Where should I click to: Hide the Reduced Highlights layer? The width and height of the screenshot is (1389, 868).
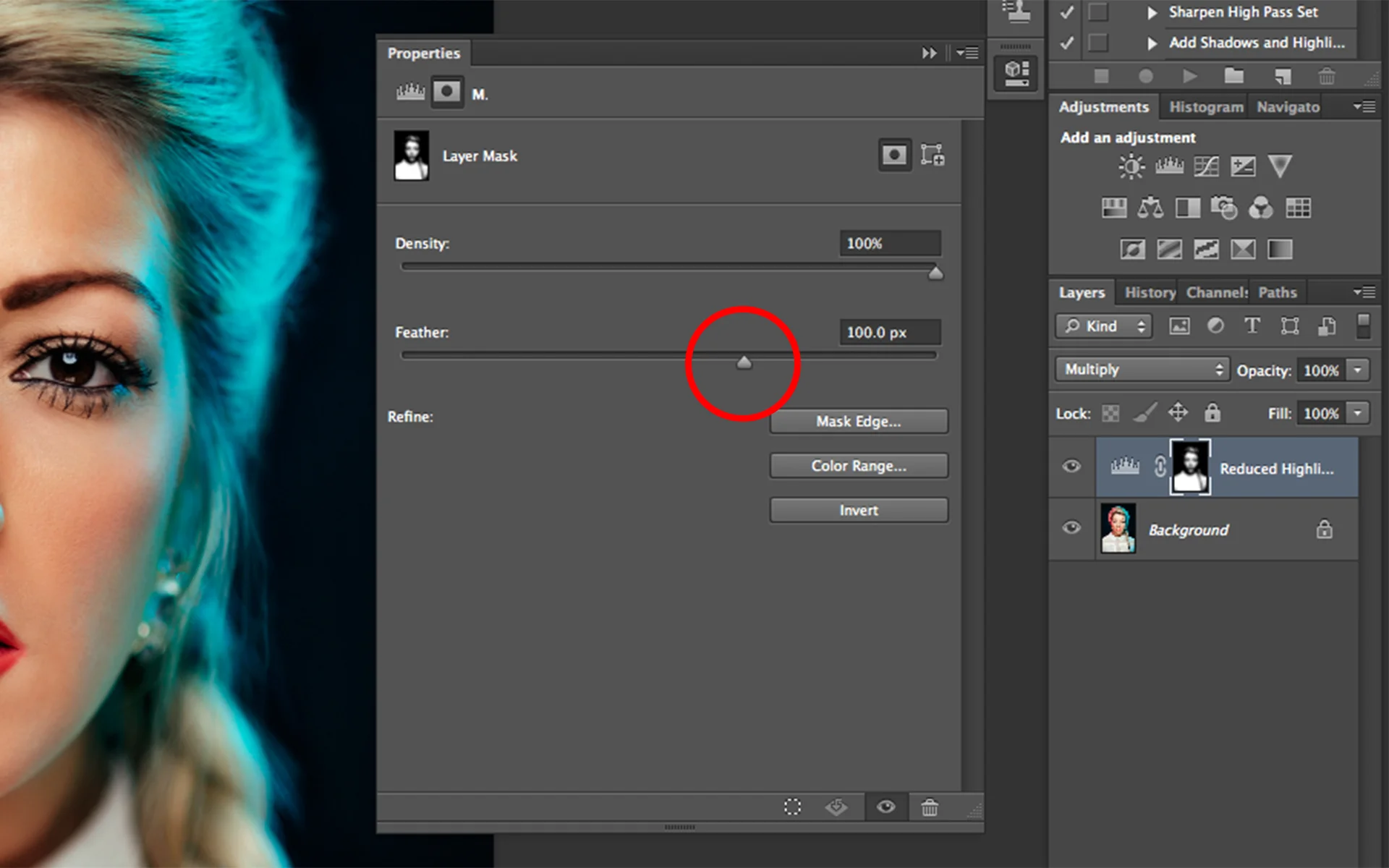(1071, 467)
